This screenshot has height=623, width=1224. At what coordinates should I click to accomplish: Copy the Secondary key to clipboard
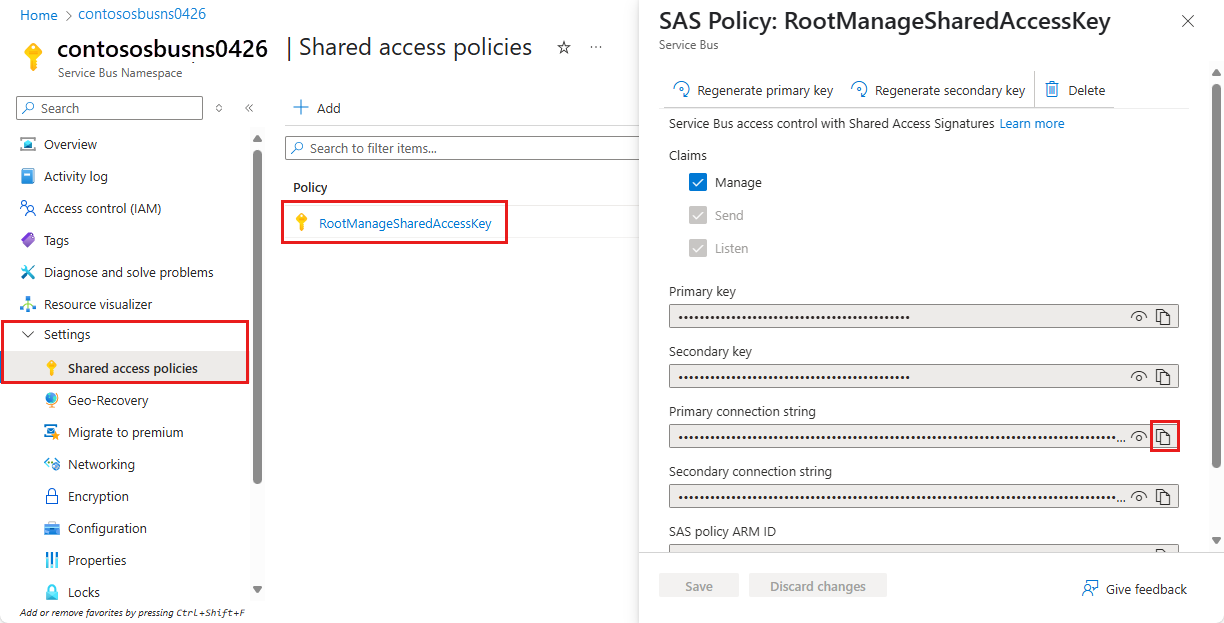[1163, 377]
